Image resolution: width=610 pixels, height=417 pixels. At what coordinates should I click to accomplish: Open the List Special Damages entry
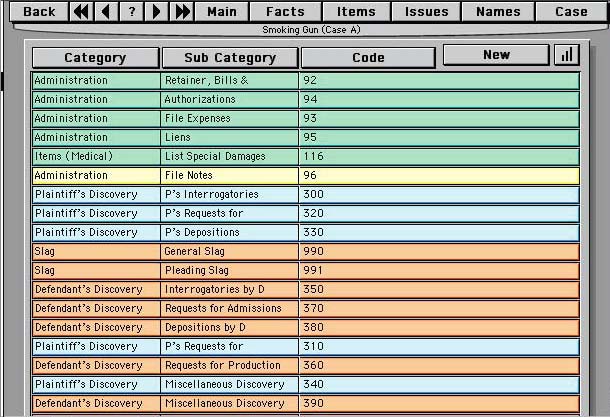click(x=230, y=156)
